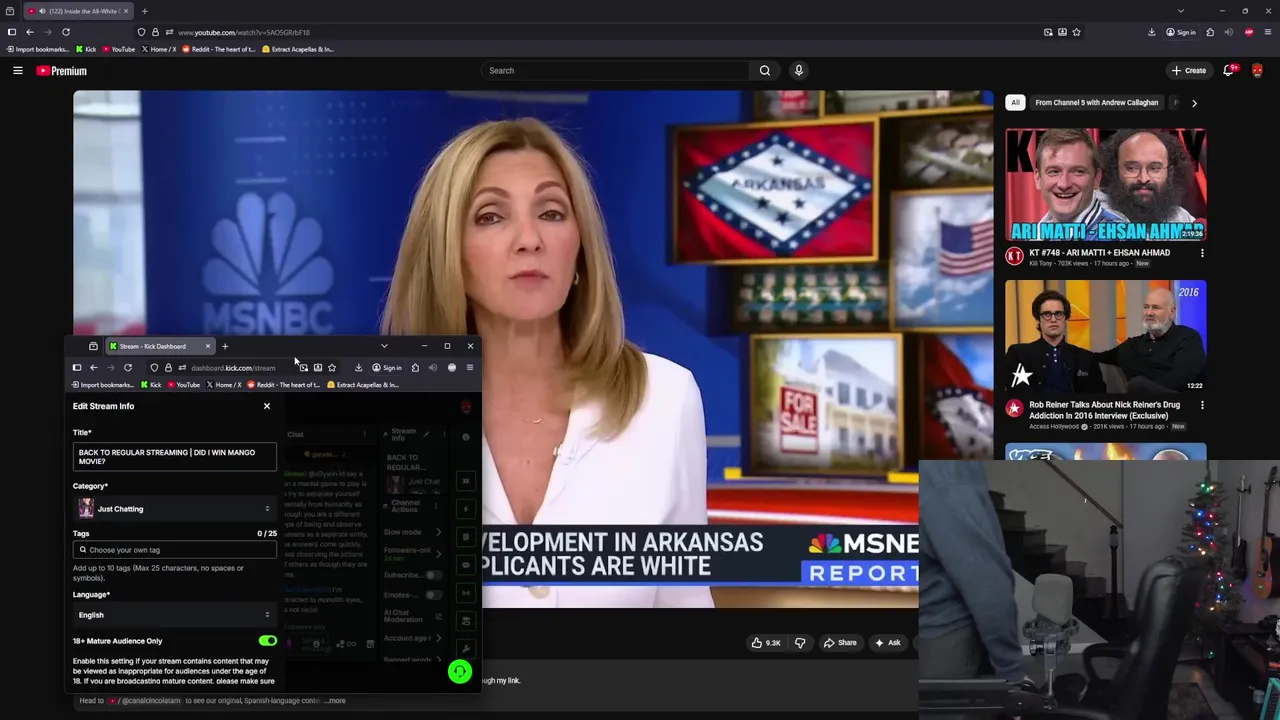Image resolution: width=1280 pixels, height=720 pixels.
Task: Close the Edit Stream Info panel
Action: 267,406
